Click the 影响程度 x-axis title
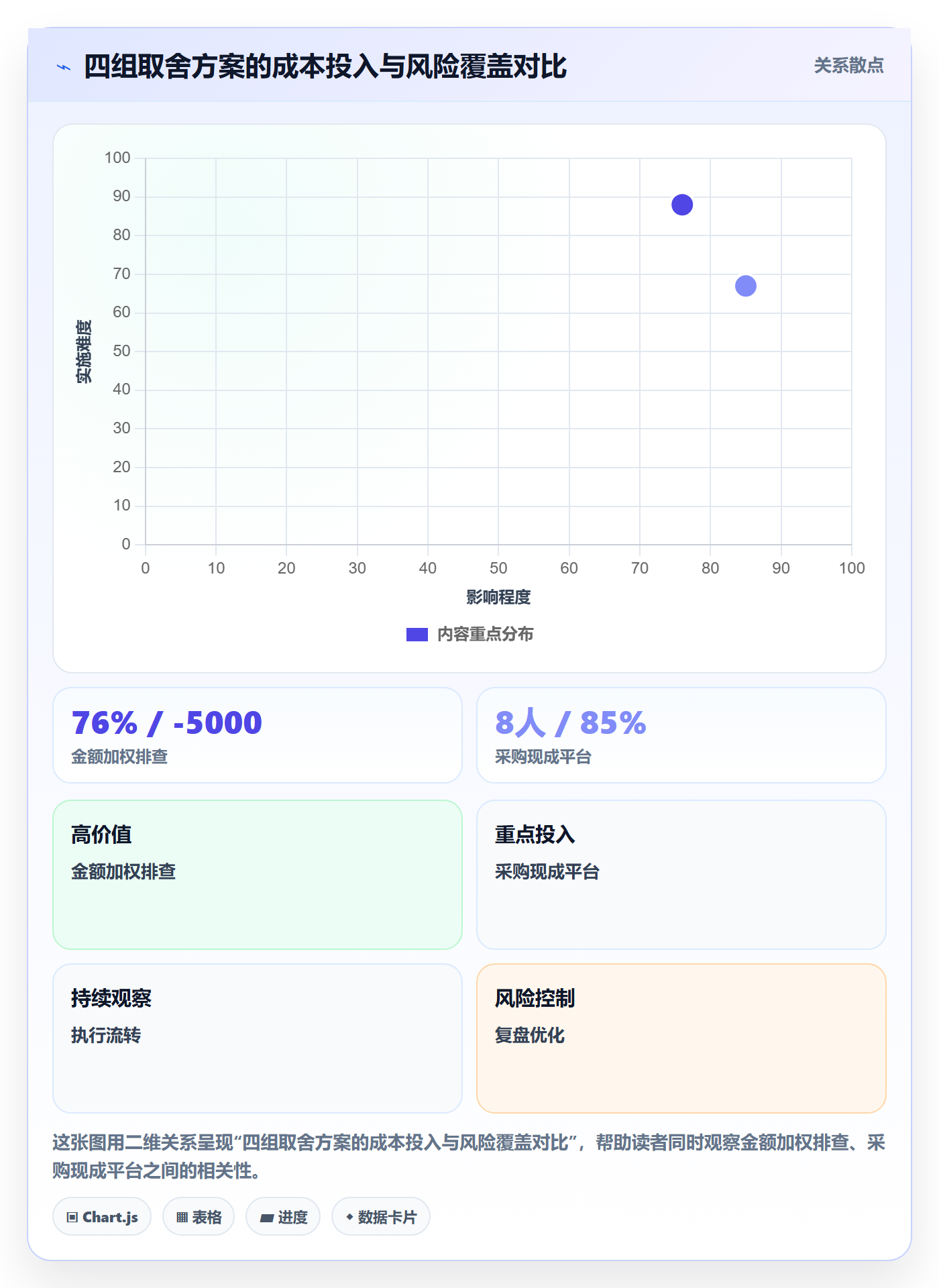 coord(498,597)
